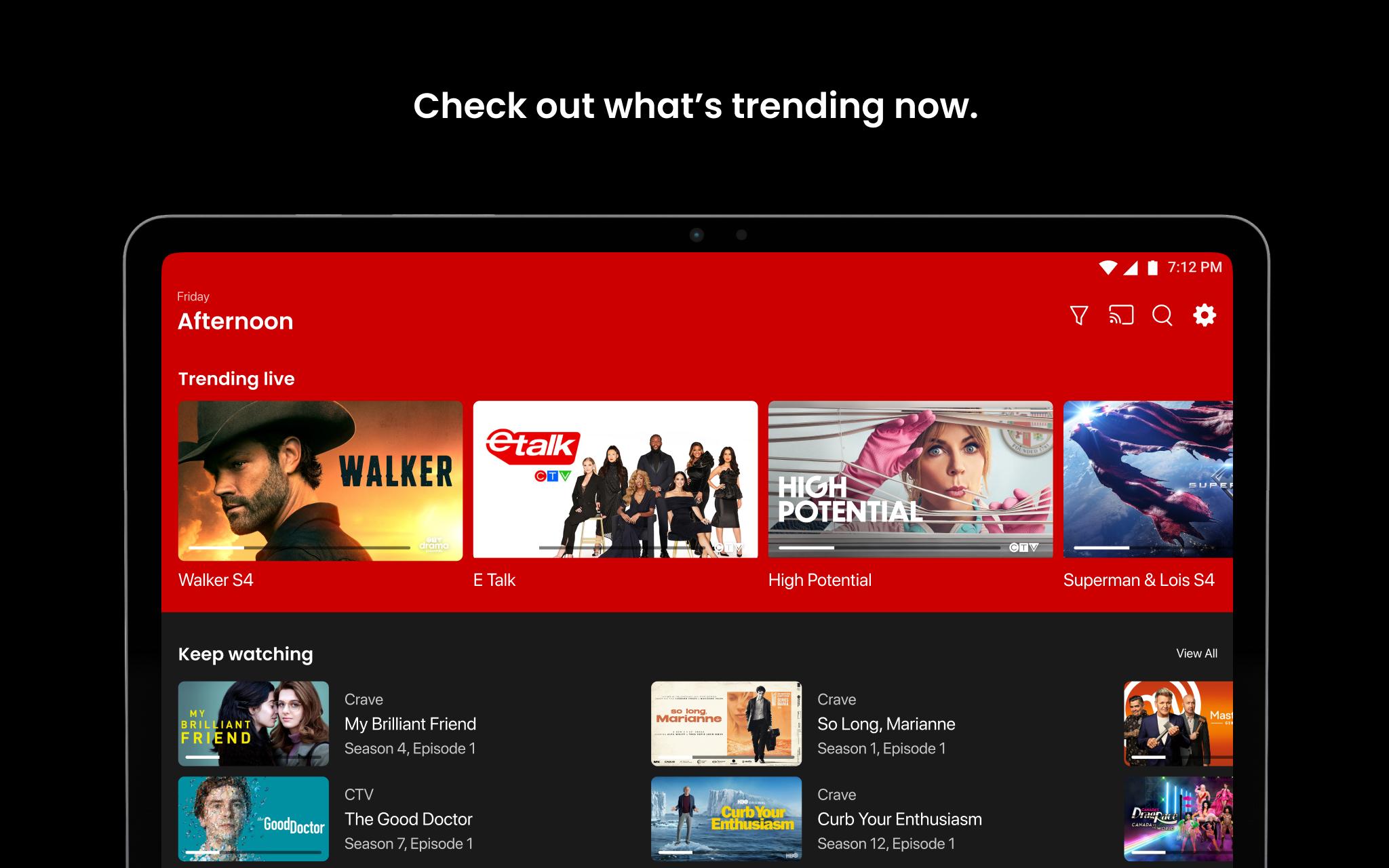Open the Drag Race thumbnail at right
The height and width of the screenshot is (868, 1389).
1178,818
